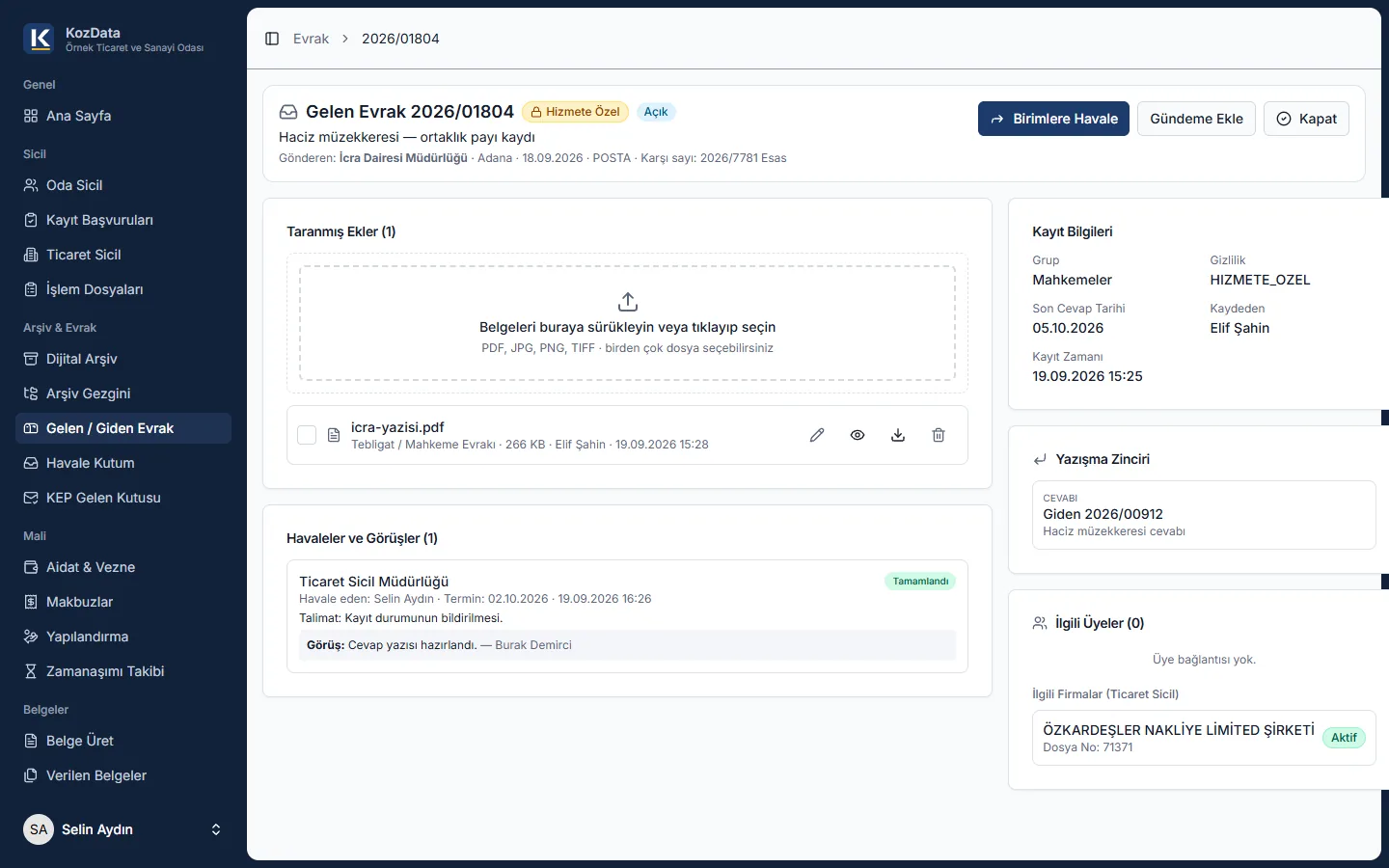Open Zamanaşımı Takibi

(123, 671)
